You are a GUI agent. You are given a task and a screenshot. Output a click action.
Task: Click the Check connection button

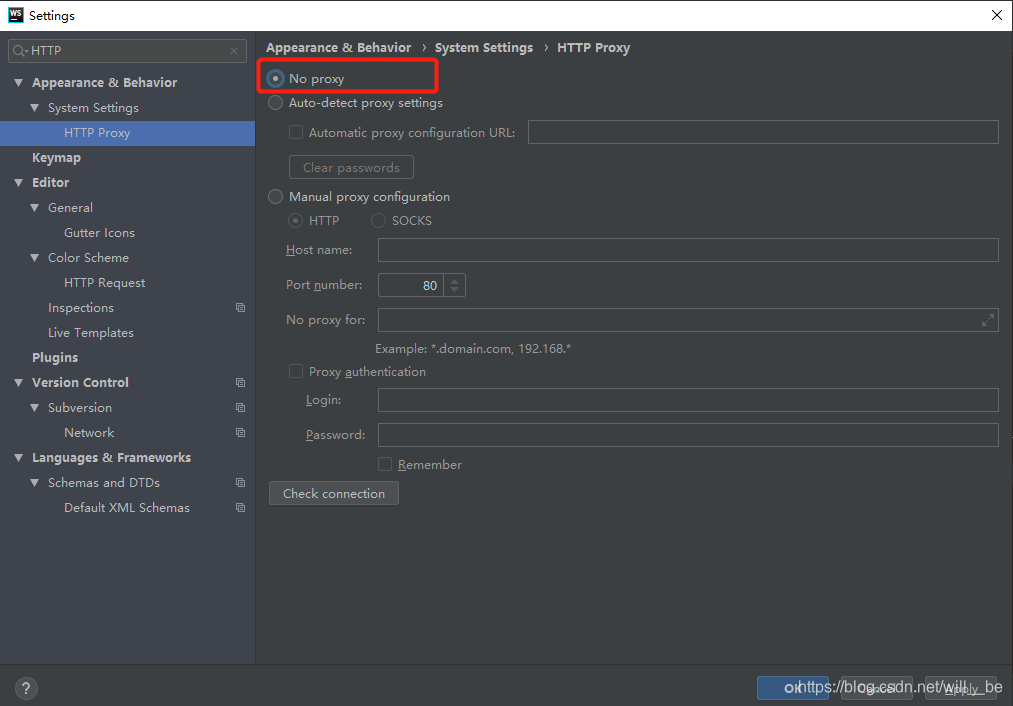[334, 493]
